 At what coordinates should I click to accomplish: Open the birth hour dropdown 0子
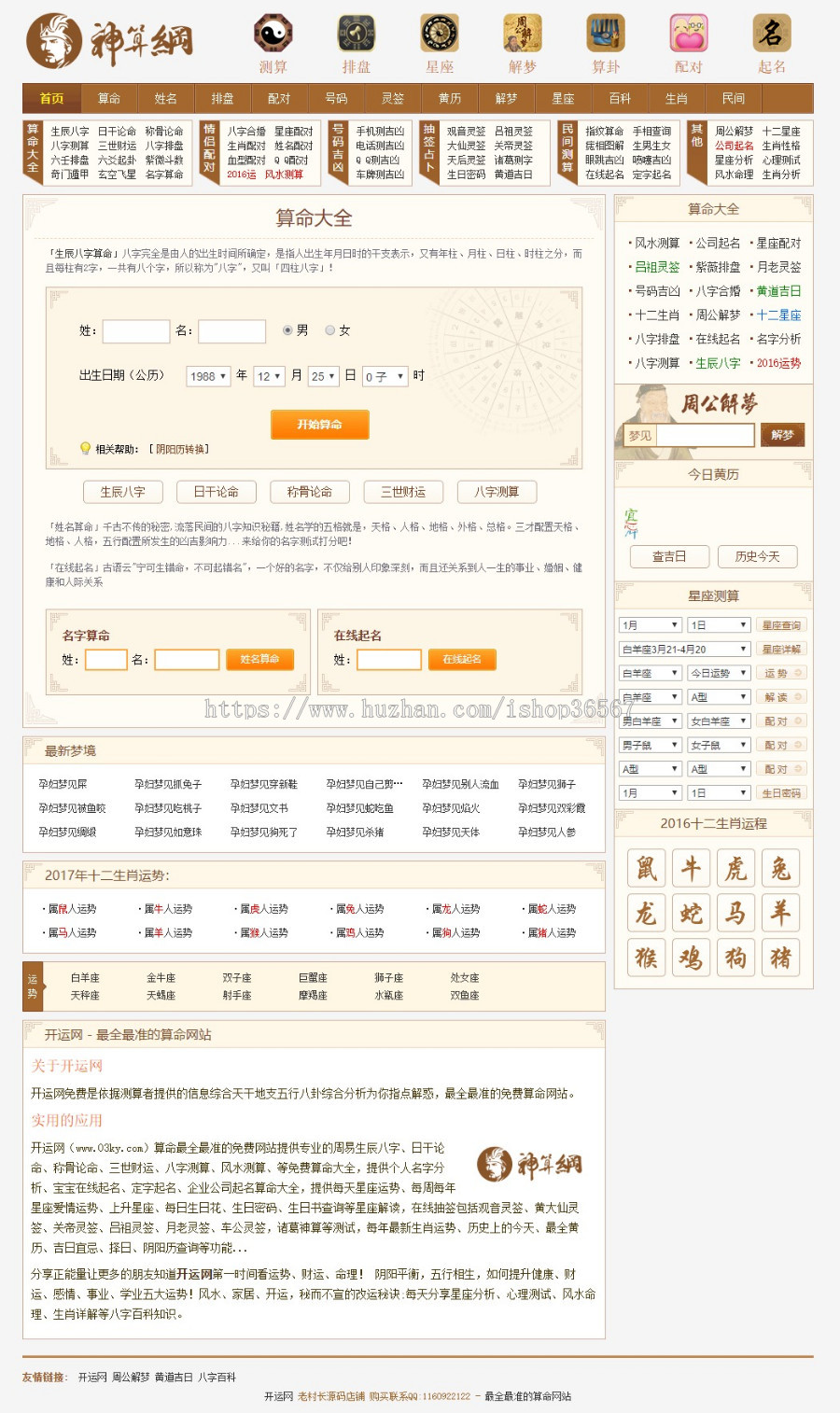tap(385, 376)
